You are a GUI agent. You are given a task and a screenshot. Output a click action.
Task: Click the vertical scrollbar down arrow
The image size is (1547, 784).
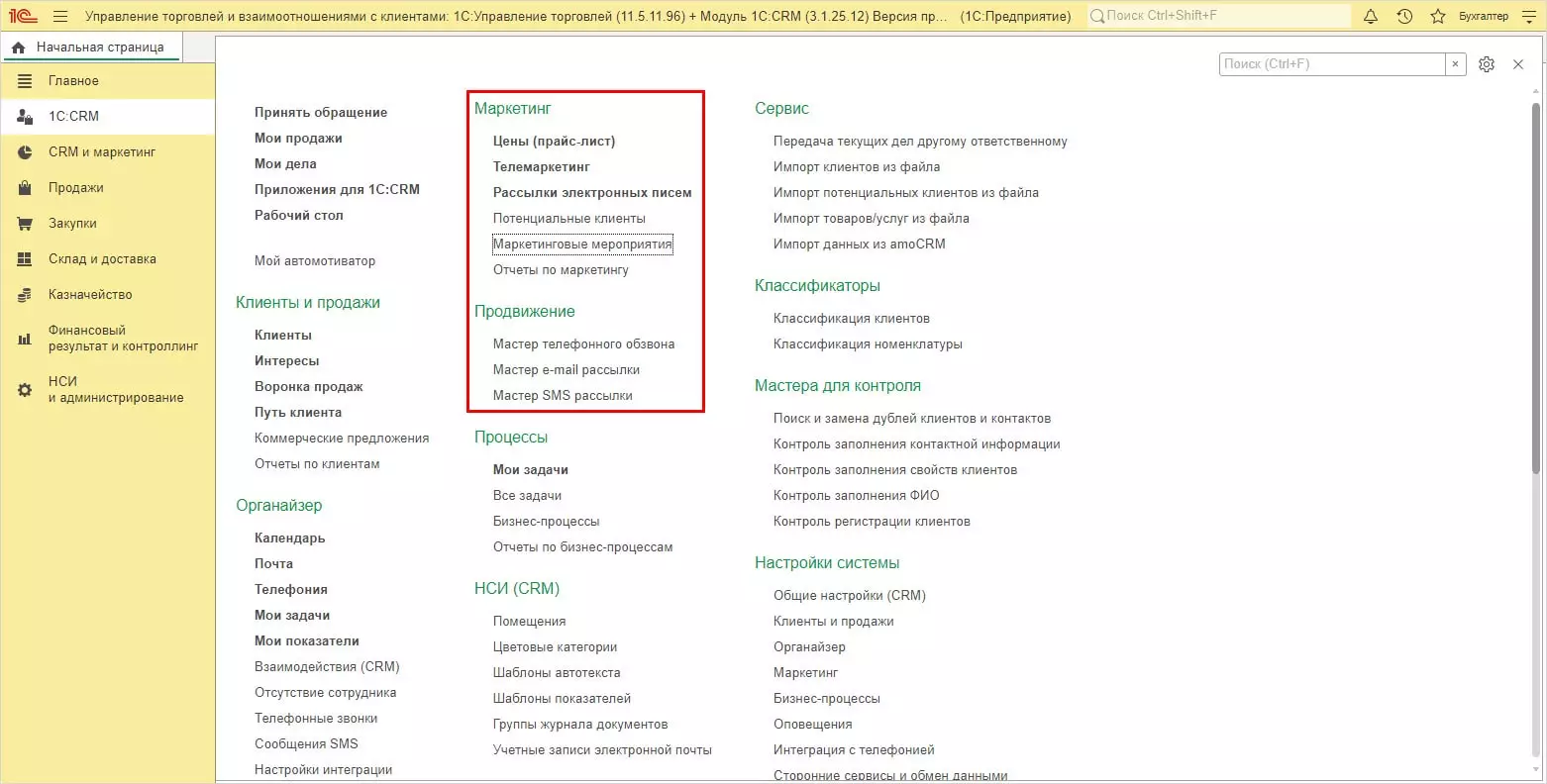(1536, 772)
